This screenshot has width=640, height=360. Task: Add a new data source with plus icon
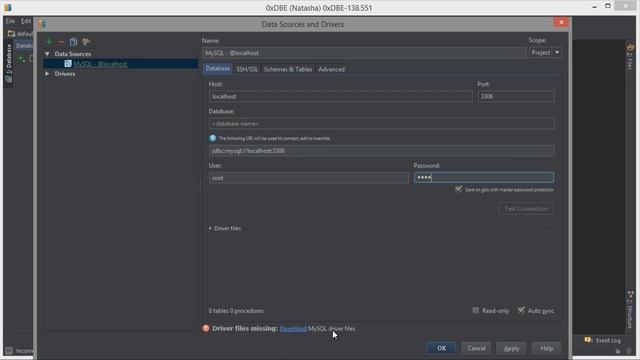point(49,42)
